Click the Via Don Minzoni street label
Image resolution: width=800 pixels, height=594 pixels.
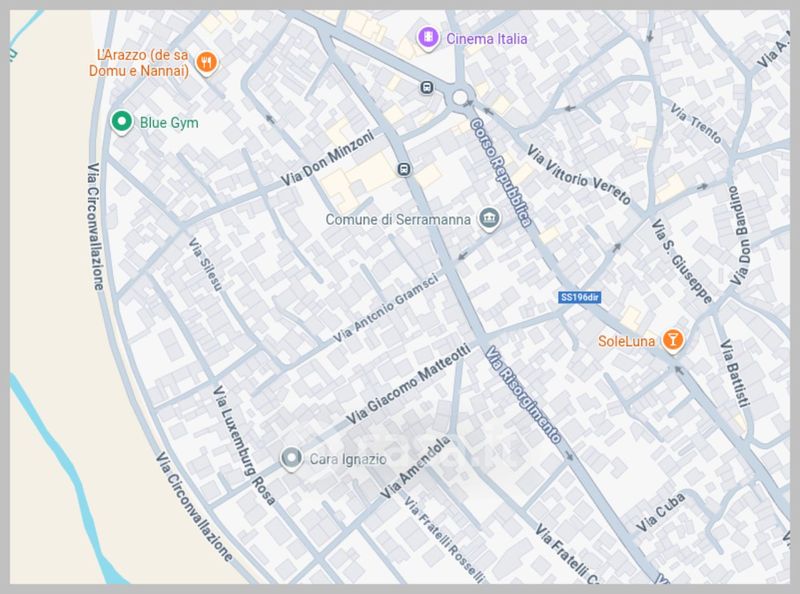pyautogui.click(x=327, y=159)
